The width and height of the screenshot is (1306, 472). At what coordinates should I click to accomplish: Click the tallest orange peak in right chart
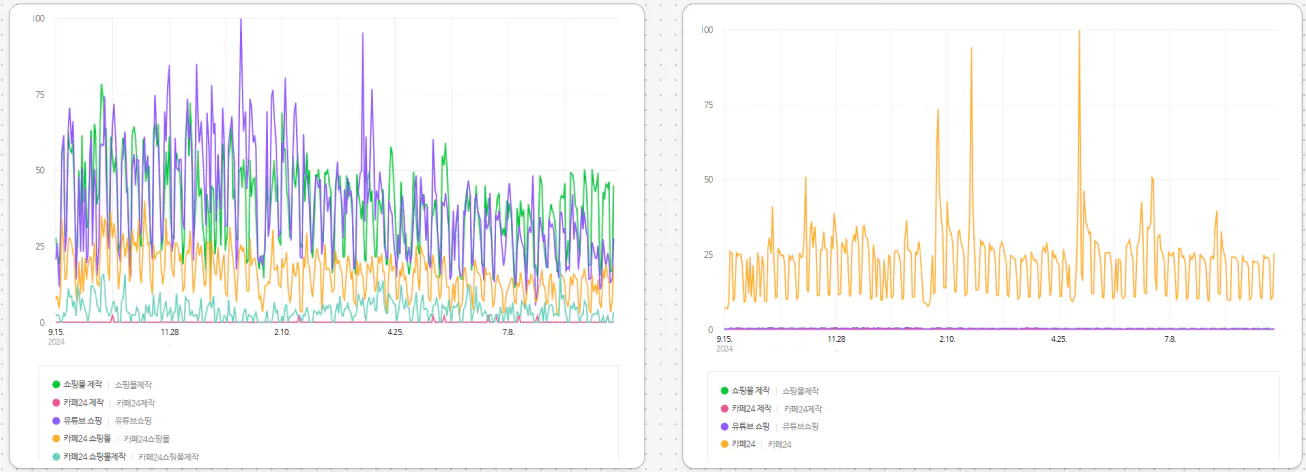[1079, 32]
